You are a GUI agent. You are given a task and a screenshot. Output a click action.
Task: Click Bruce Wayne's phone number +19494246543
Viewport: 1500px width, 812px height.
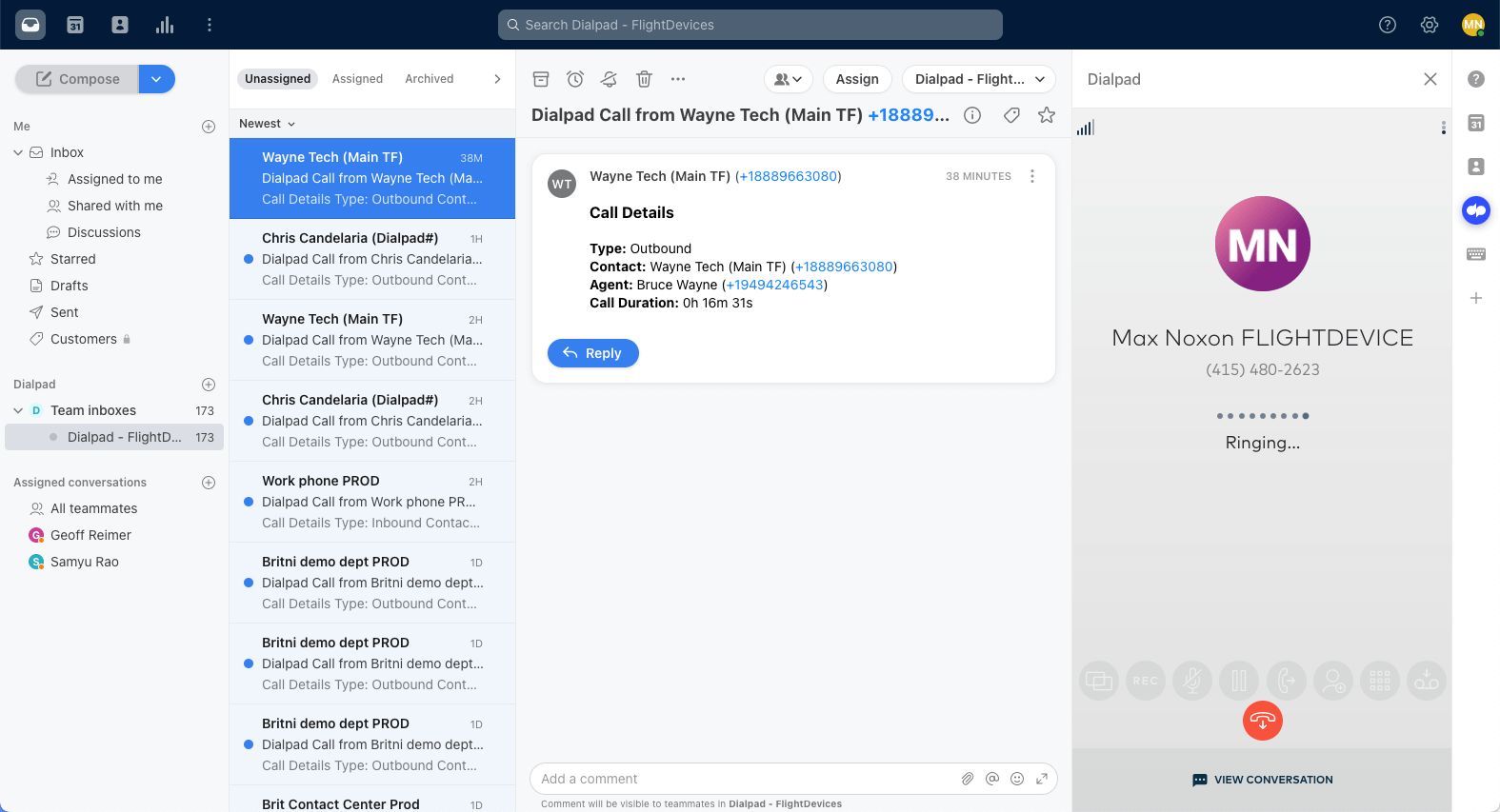pyautogui.click(x=774, y=285)
